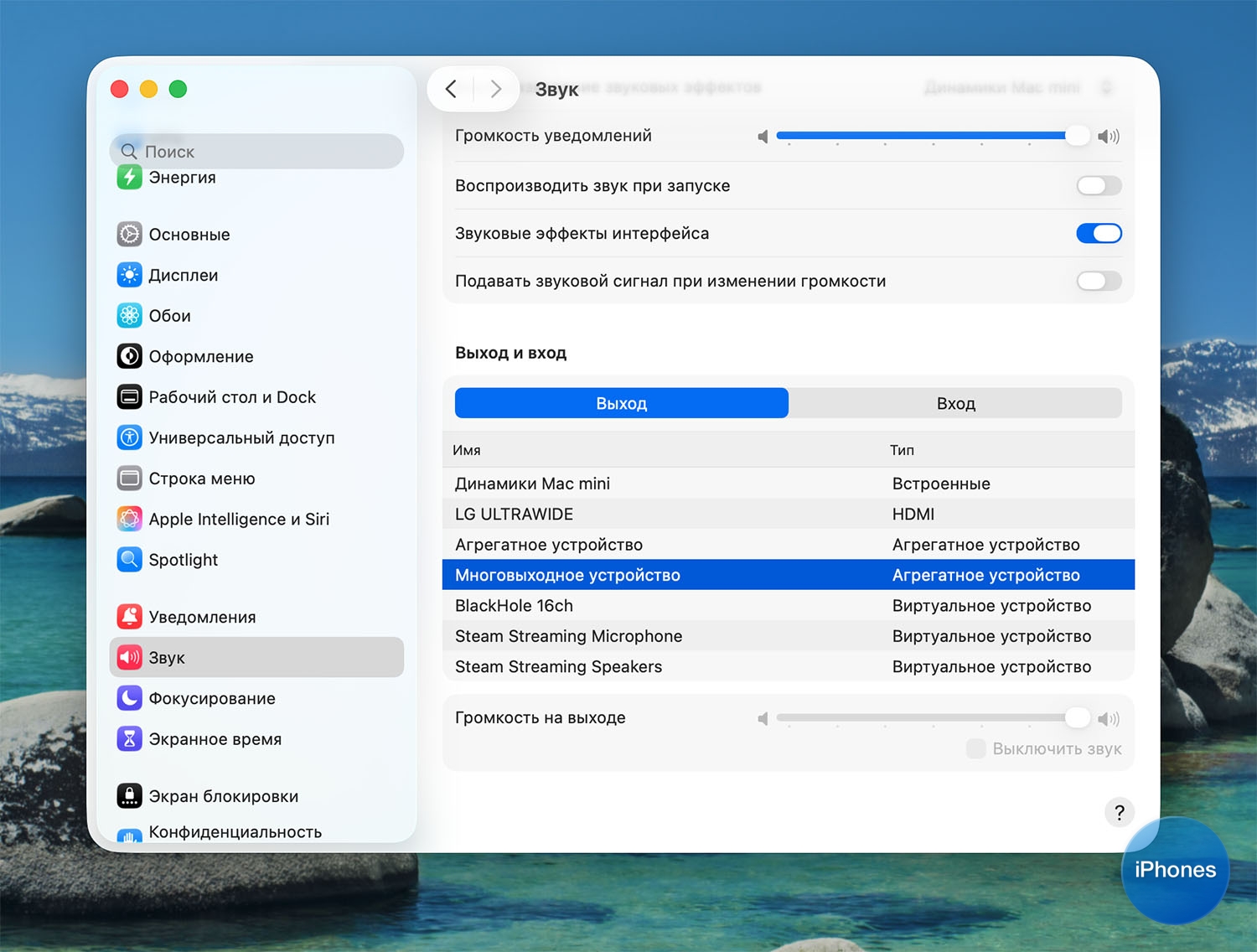Select BlackHole 16ch output device
1257x952 pixels.
click(514, 606)
